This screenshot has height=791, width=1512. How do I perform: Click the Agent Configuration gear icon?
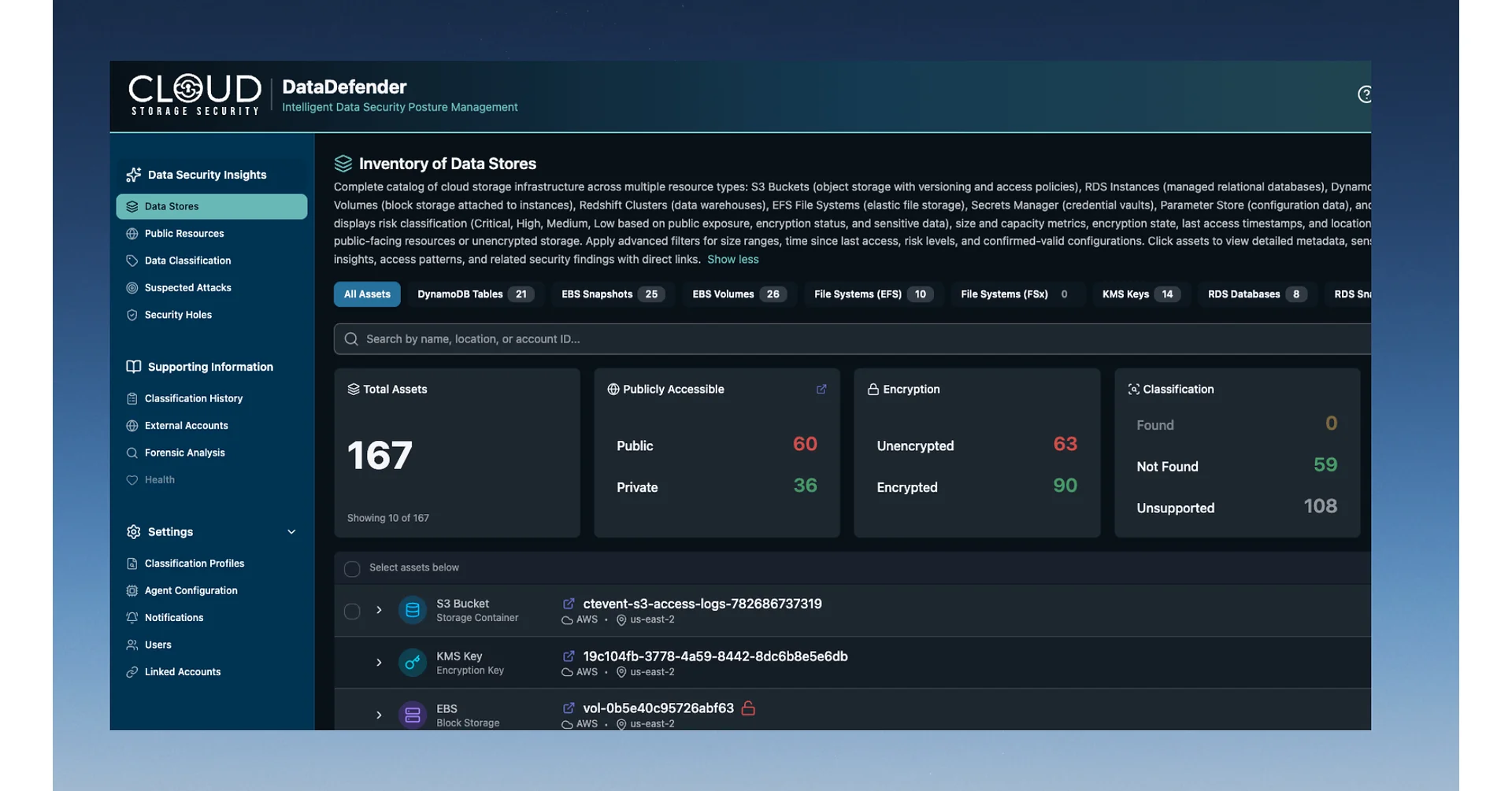coord(132,590)
